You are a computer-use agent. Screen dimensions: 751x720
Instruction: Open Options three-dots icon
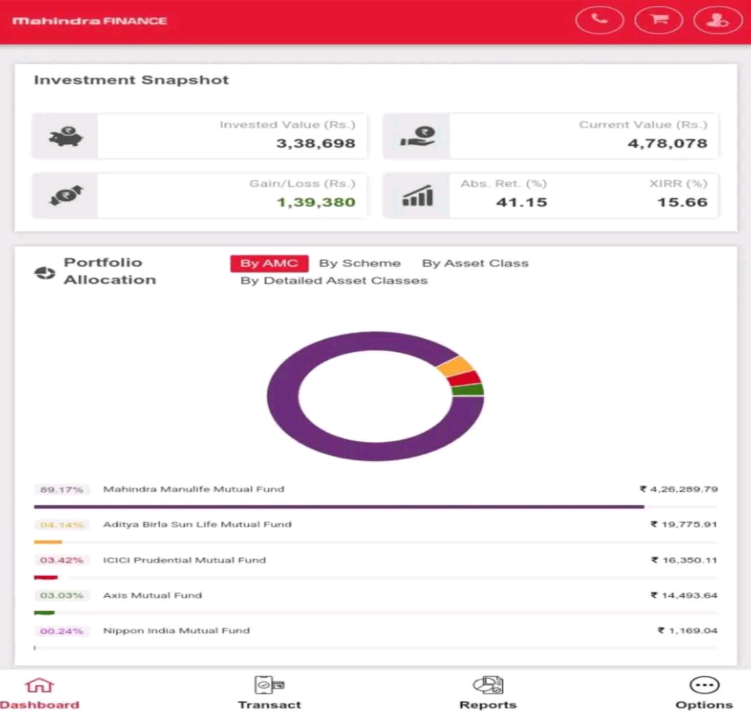(704, 685)
